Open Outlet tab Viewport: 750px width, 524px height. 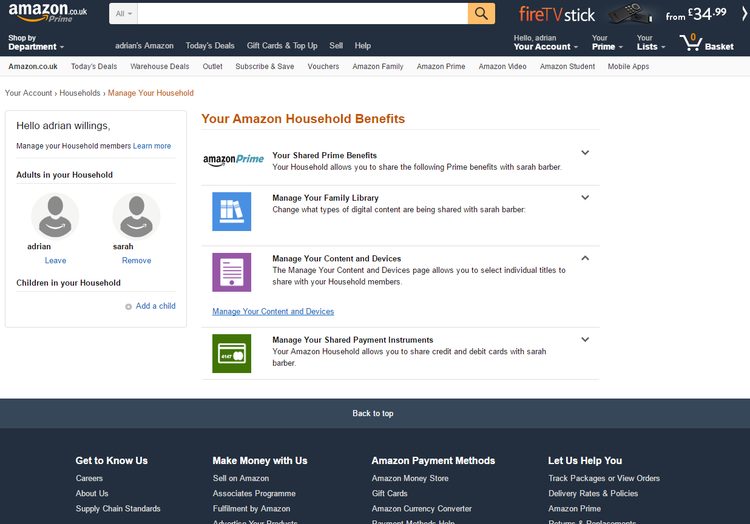click(212, 66)
